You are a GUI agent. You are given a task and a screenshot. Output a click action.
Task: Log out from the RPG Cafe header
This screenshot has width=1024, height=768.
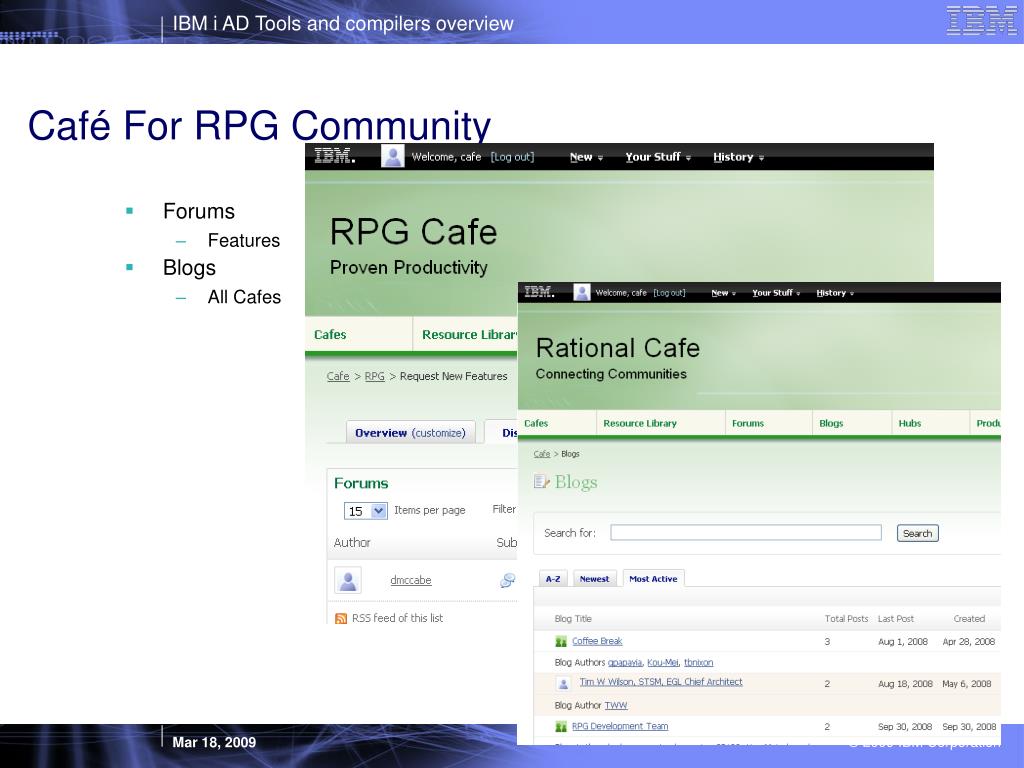pyautogui.click(x=512, y=157)
